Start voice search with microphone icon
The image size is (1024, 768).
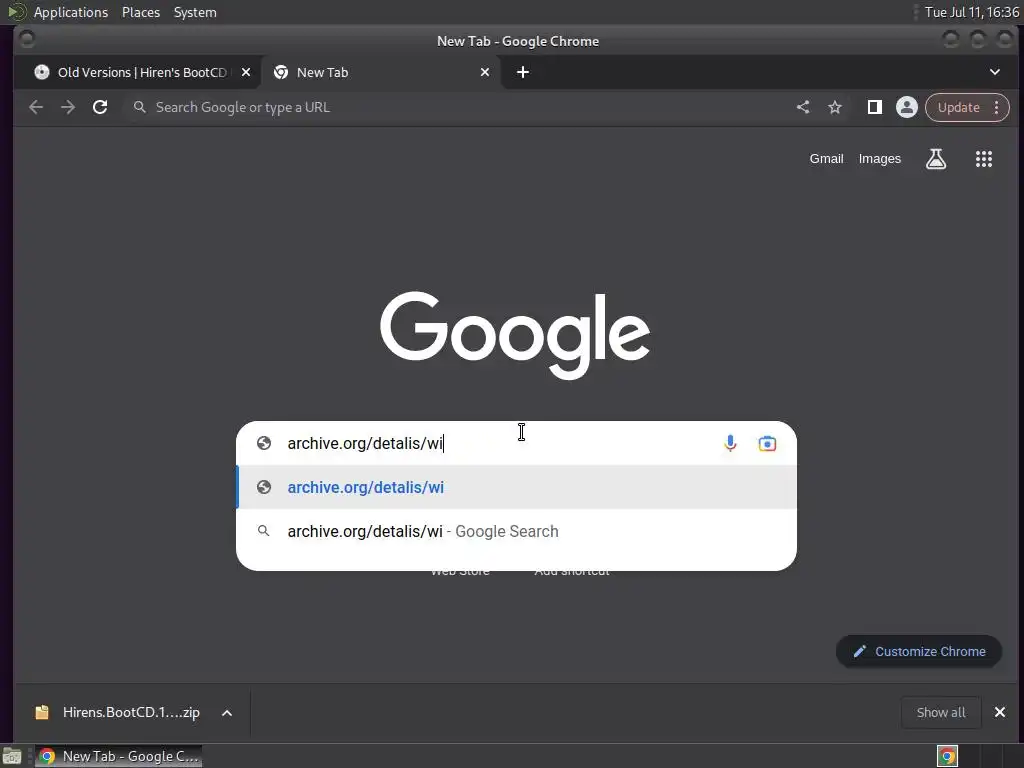[730, 443]
